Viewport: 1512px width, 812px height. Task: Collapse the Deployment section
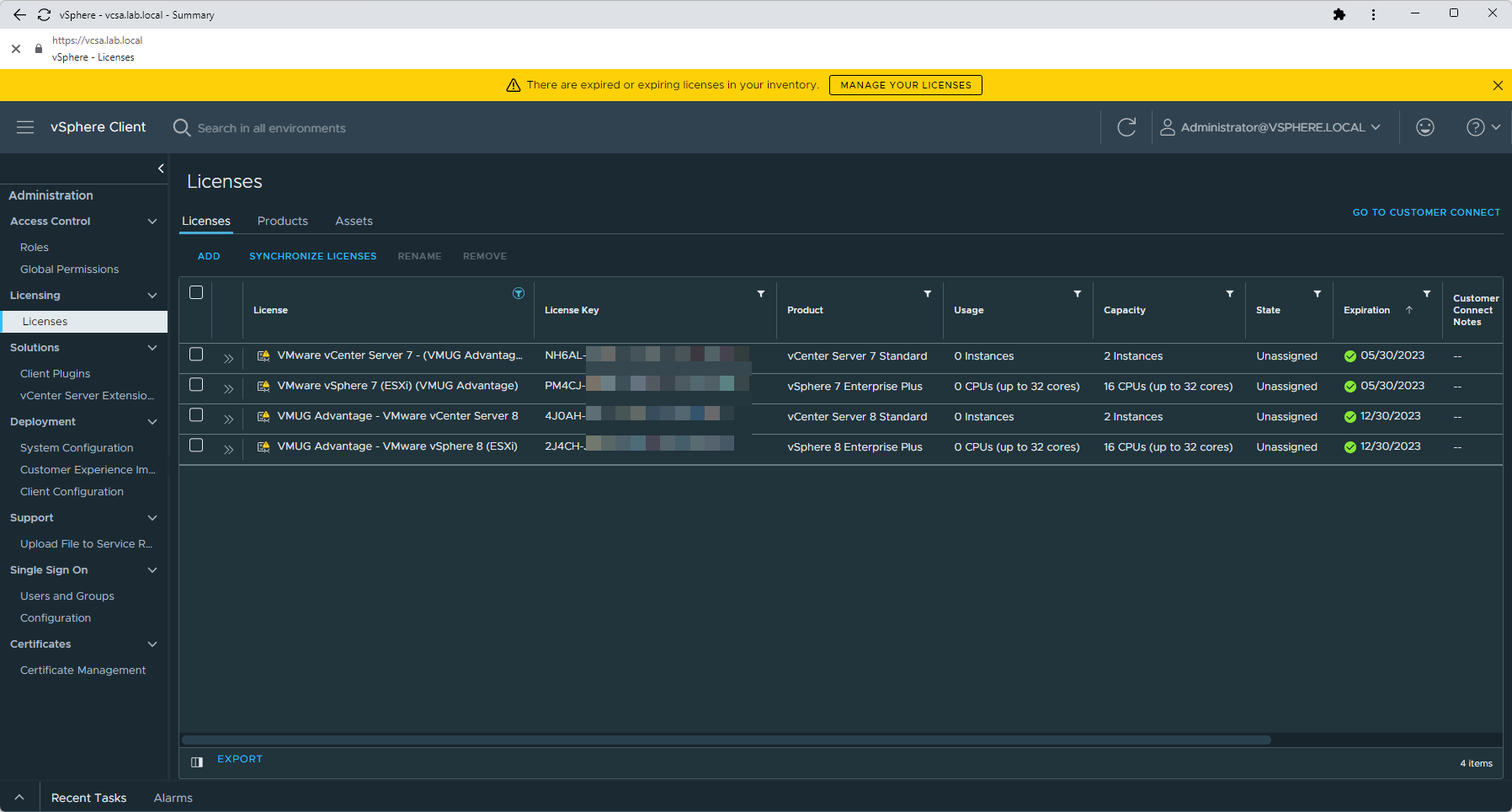click(152, 422)
